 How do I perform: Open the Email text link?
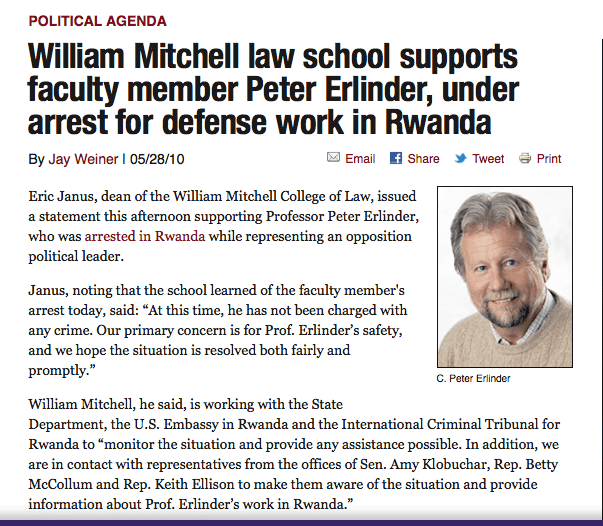(360, 158)
